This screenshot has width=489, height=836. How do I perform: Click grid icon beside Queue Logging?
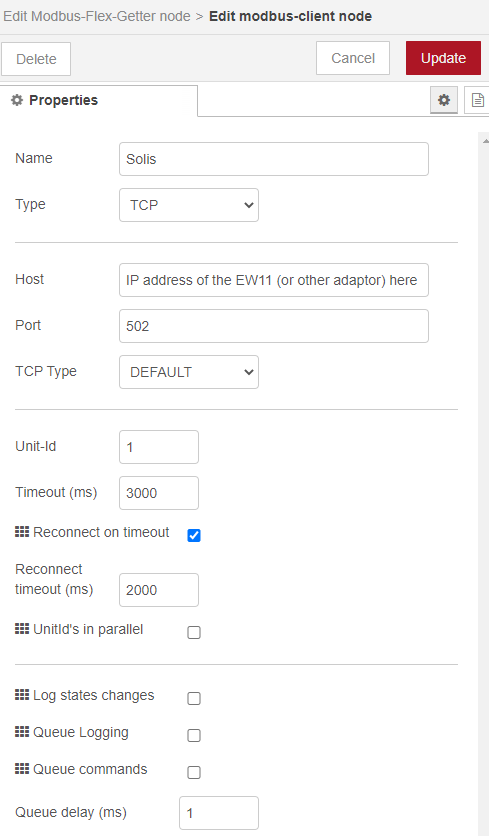(22, 732)
